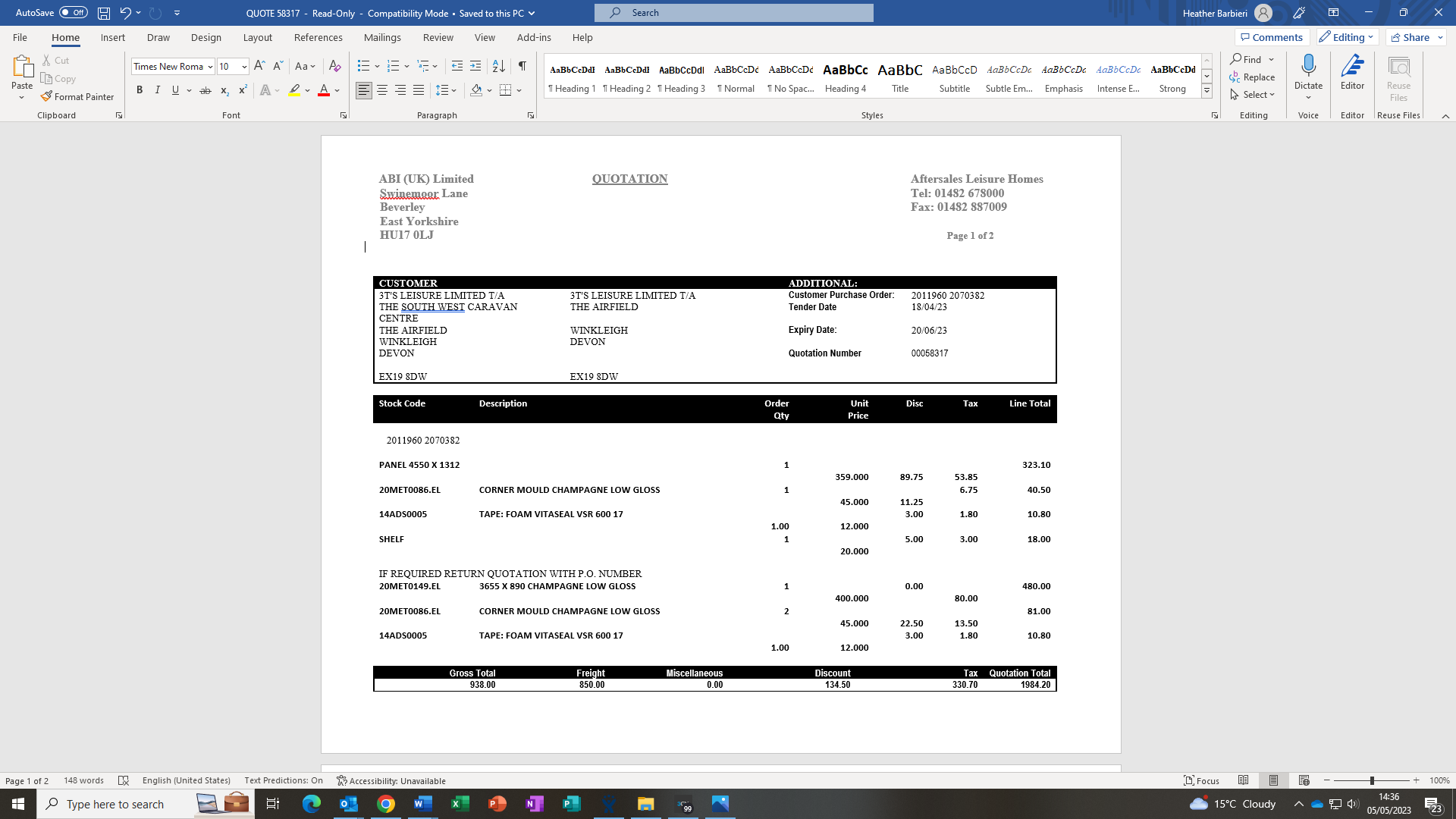1456x819 pixels.
Task: Click the Comments button
Action: point(1271,37)
